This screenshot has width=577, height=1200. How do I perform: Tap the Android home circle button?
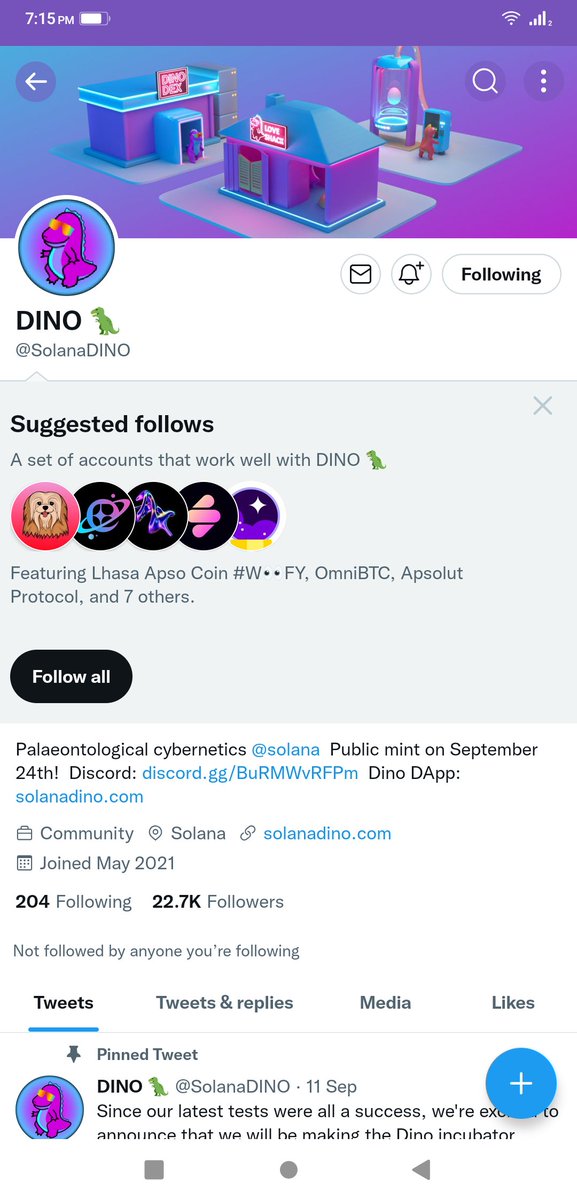click(x=288, y=1169)
